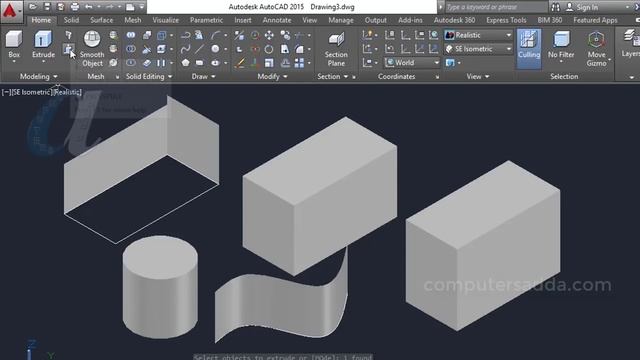Select the Extrude tool
Viewport: 640px width, 360px height.
coord(43,45)
